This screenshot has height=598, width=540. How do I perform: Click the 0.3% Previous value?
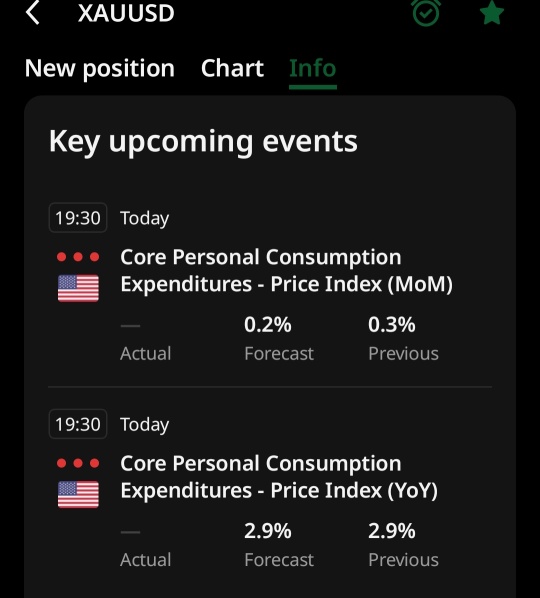392,325
